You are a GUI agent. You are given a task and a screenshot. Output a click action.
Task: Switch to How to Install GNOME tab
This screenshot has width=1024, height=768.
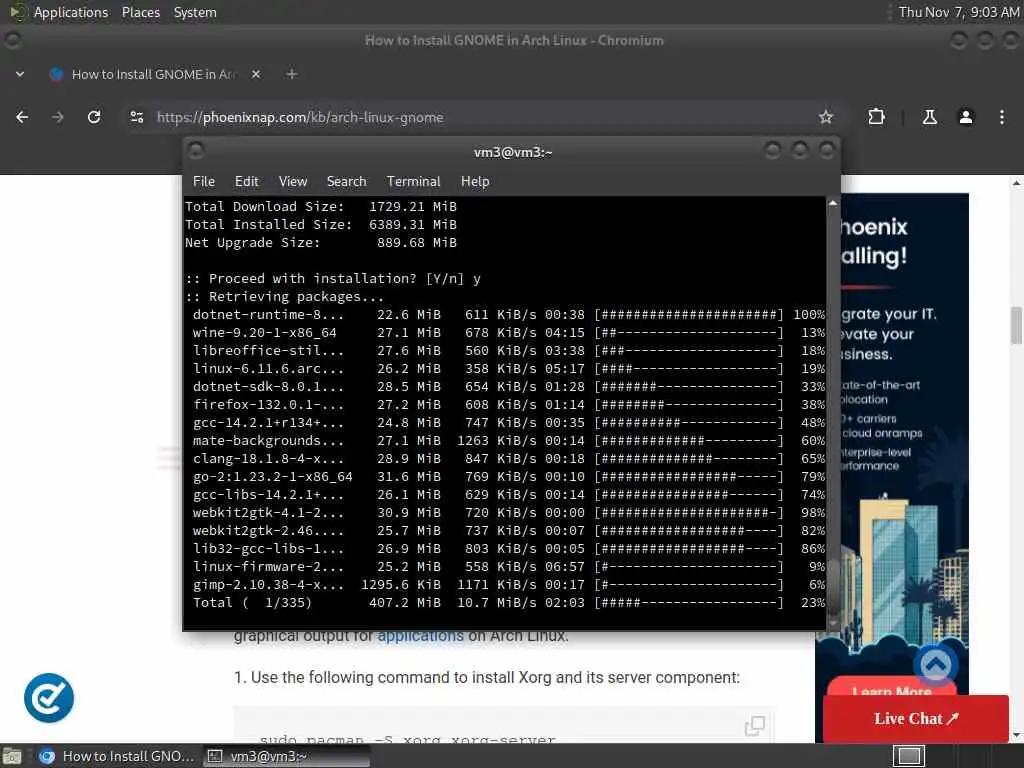pos(154,74)
